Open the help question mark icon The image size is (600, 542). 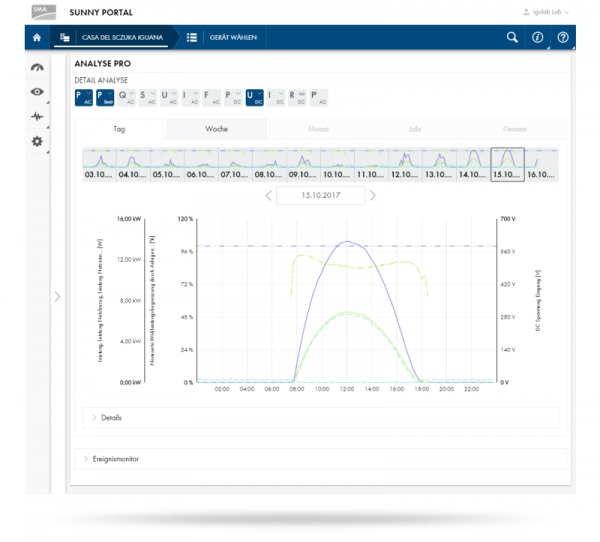[563, 38]
